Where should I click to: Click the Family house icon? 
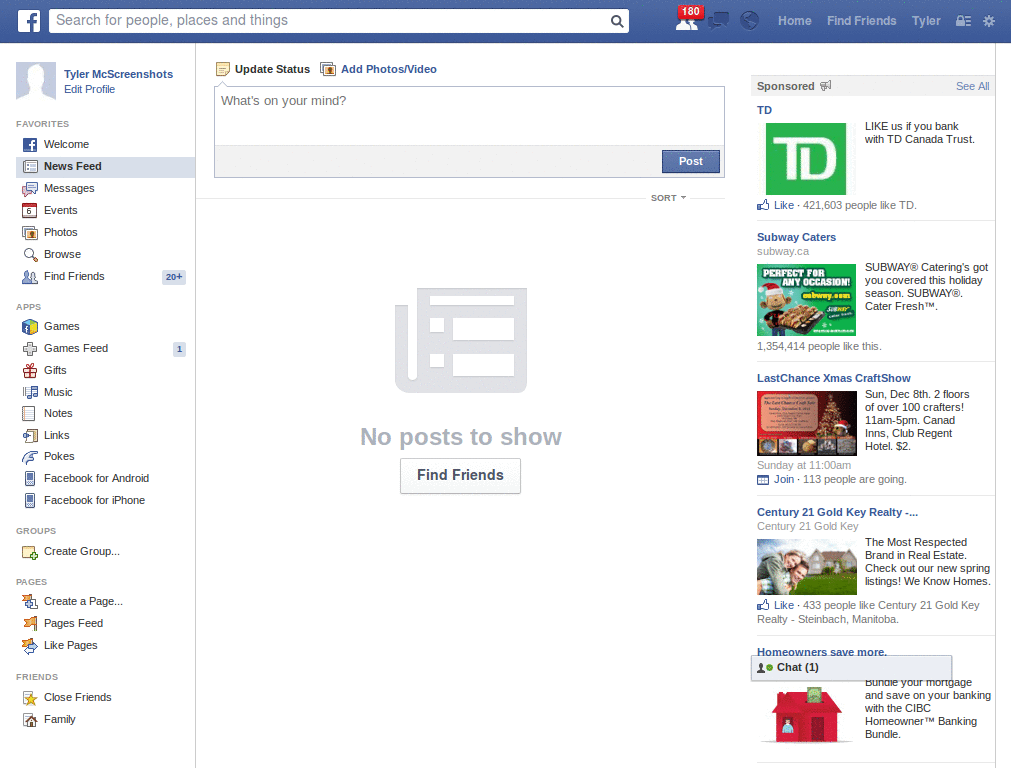click(x=30, y=720)
